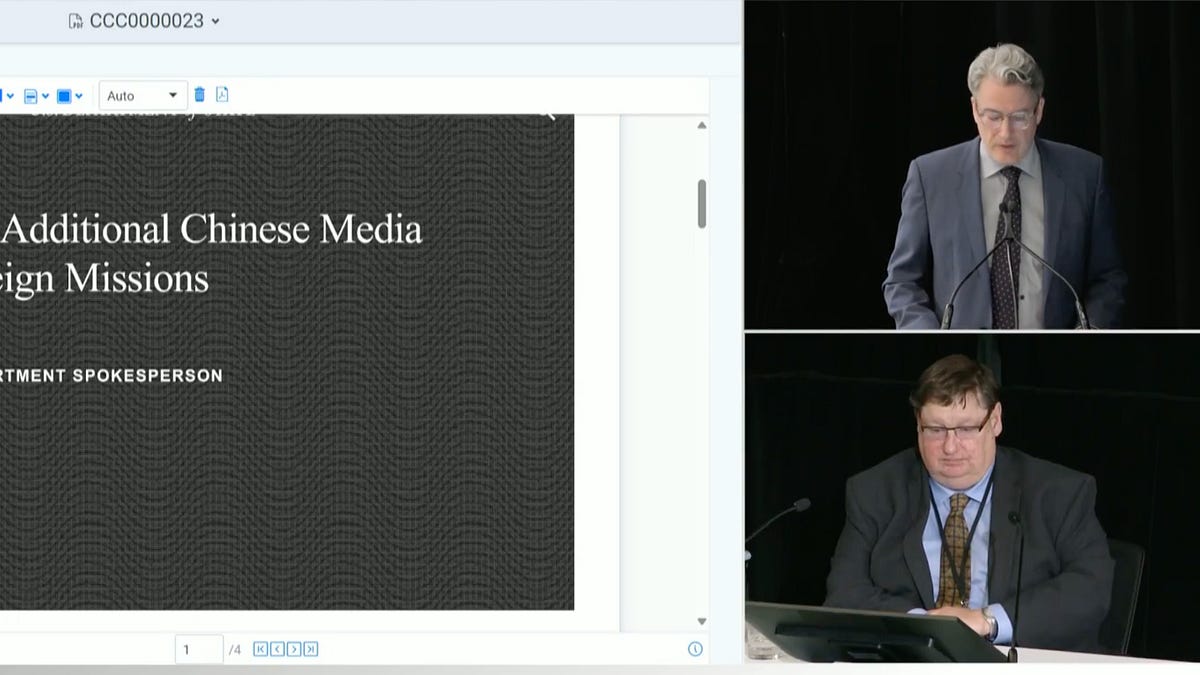Click the file icon beside CCC0000023
The width and height of the screenshot is (1200, 675).
pos(76,21)
